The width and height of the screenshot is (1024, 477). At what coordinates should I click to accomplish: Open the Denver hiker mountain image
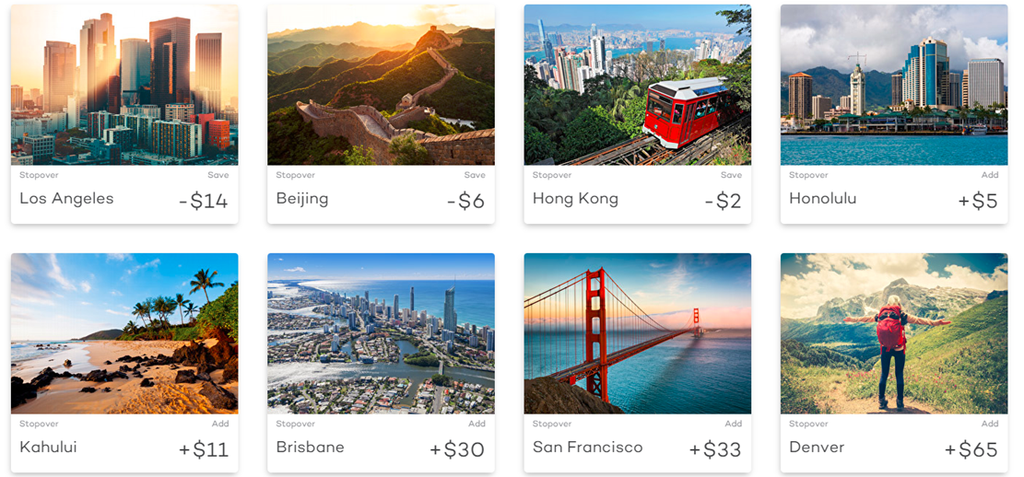(893, 333)
